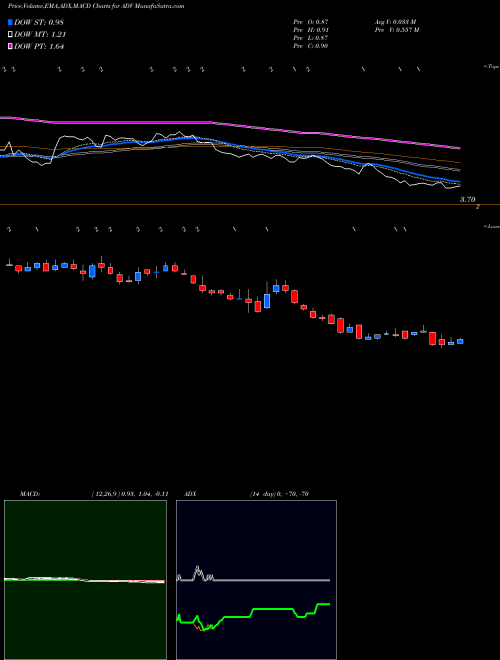Click the 'Pre H: 0.91' high value
The image size is (500, 660).
tap(311, 30)
